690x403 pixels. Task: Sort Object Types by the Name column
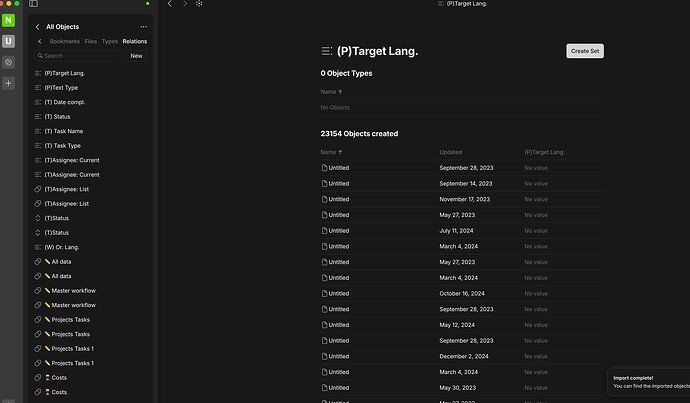click(x=331, y=92)
